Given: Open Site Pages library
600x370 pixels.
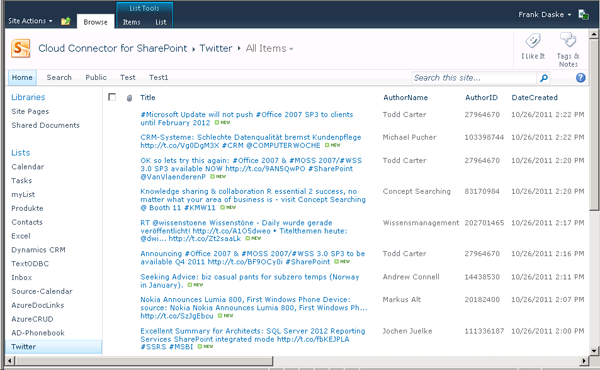Looking at the screenshot, I should 30,111.
